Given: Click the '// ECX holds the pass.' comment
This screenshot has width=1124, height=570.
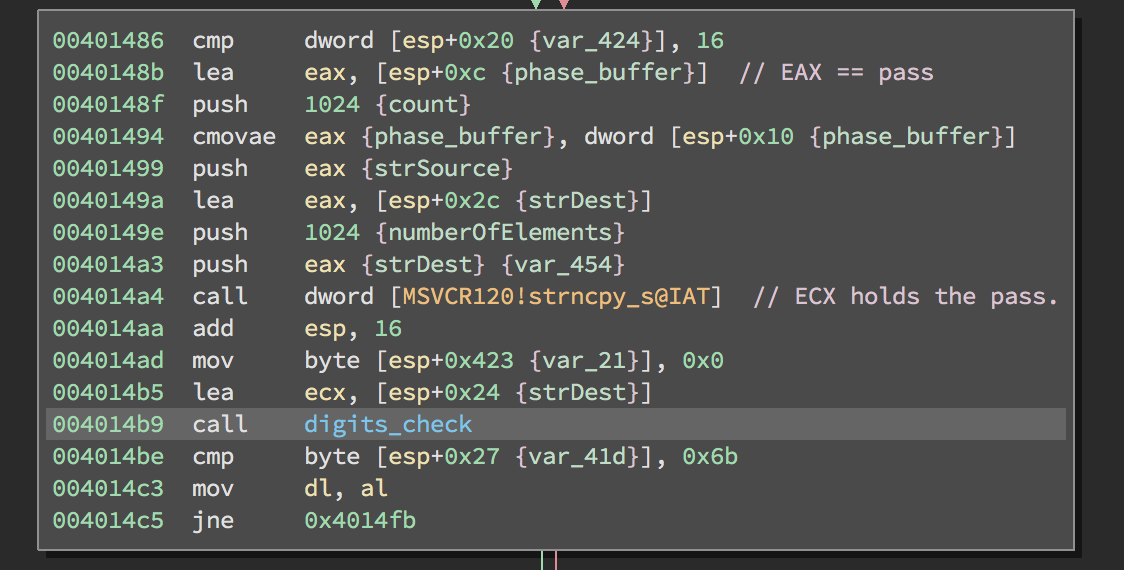Looking at the screenshot, I should click(x=906, y=296).
